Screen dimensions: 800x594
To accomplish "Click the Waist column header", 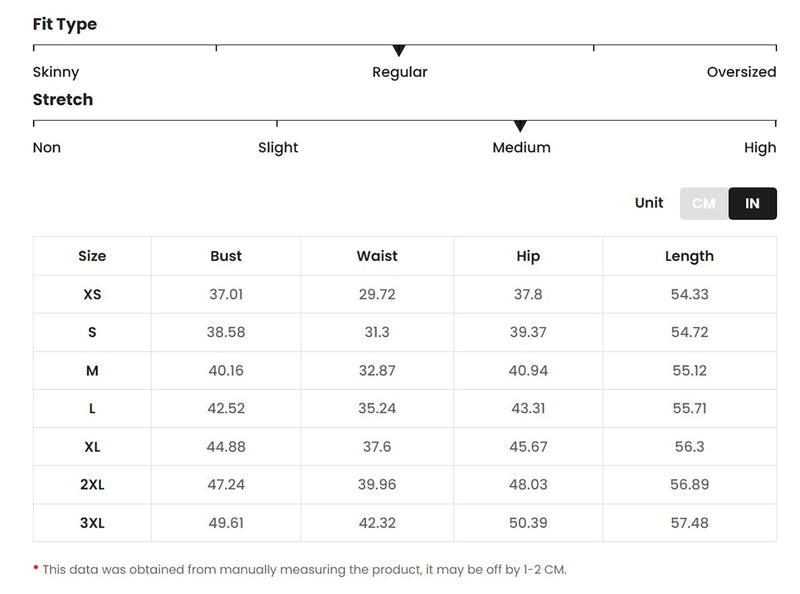I will [x=377, y=256].
